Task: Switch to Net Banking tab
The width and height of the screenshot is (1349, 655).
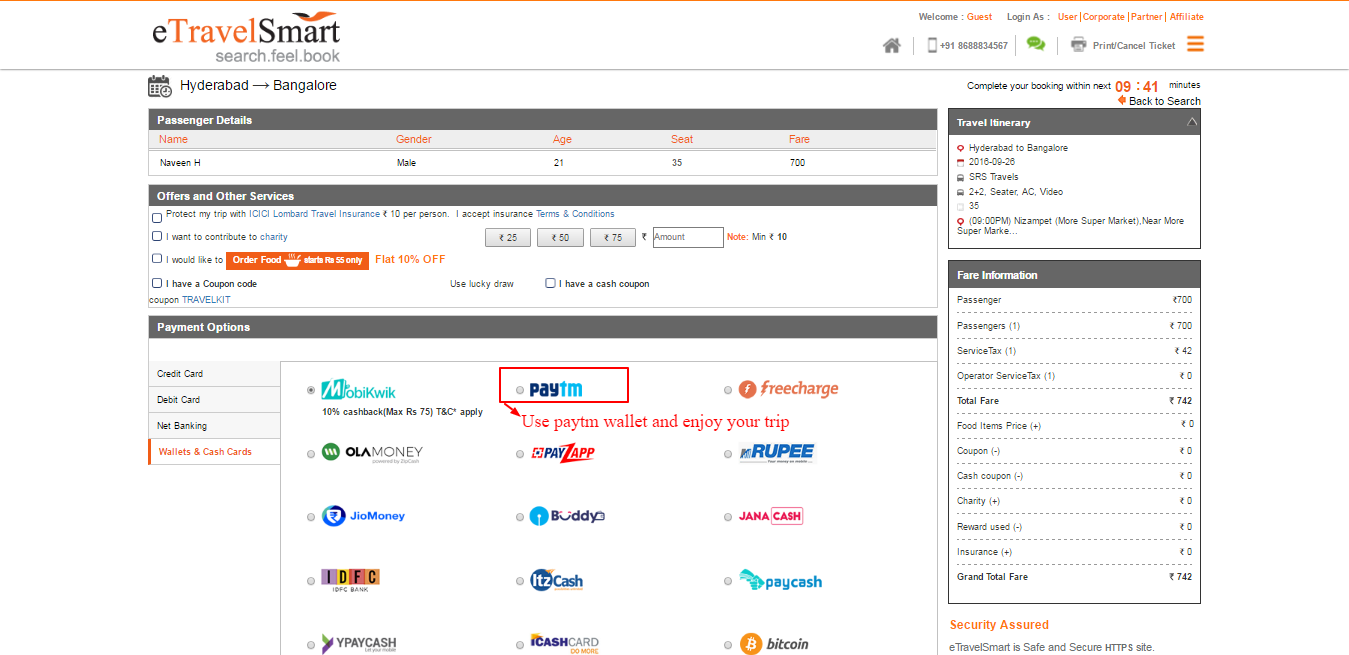Action: (x=214, y=426)
